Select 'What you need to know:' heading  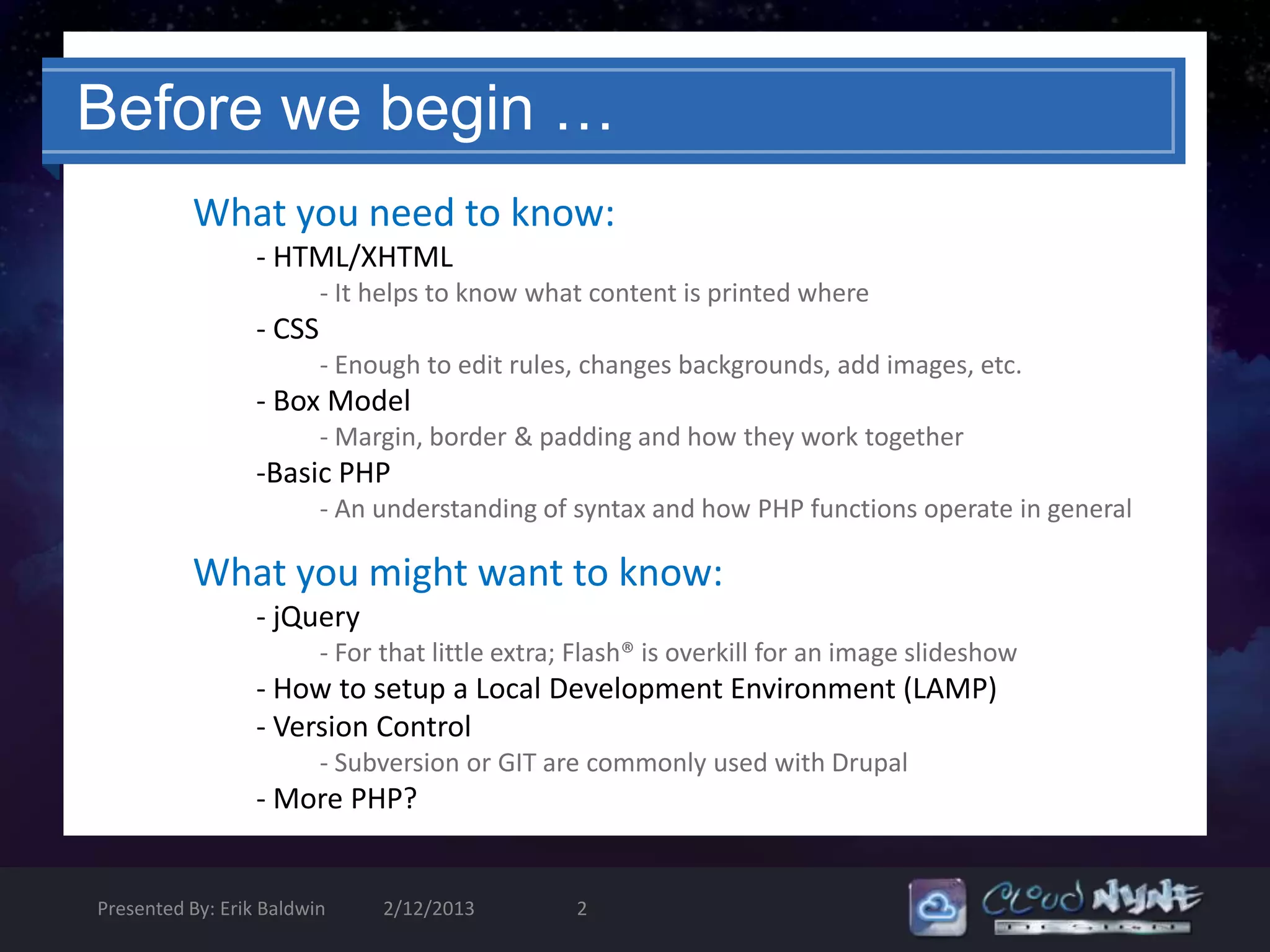(404, 213)
